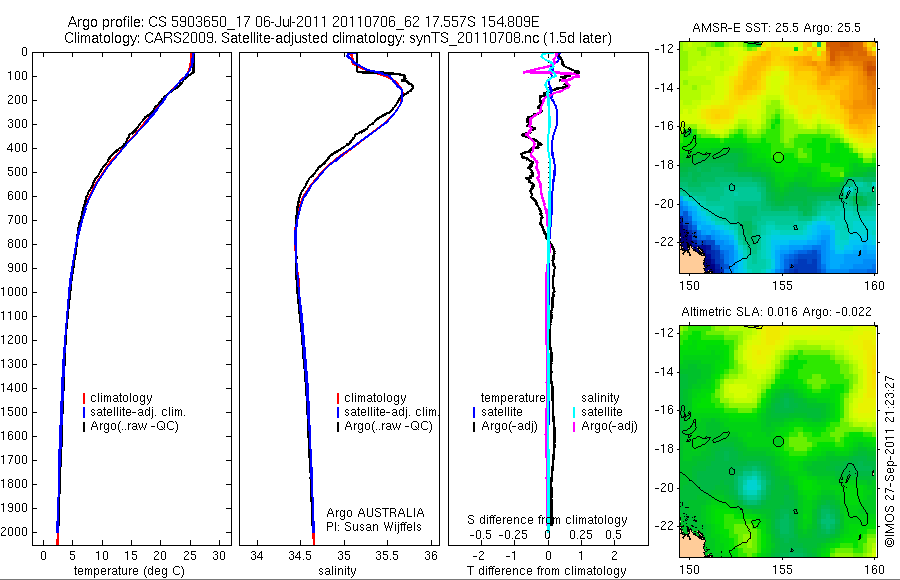Image resolution: width=900 pixels, height=580 pixels.
Task: Click the 'salinity' x-axis label
Action: [x=338, y=571]
